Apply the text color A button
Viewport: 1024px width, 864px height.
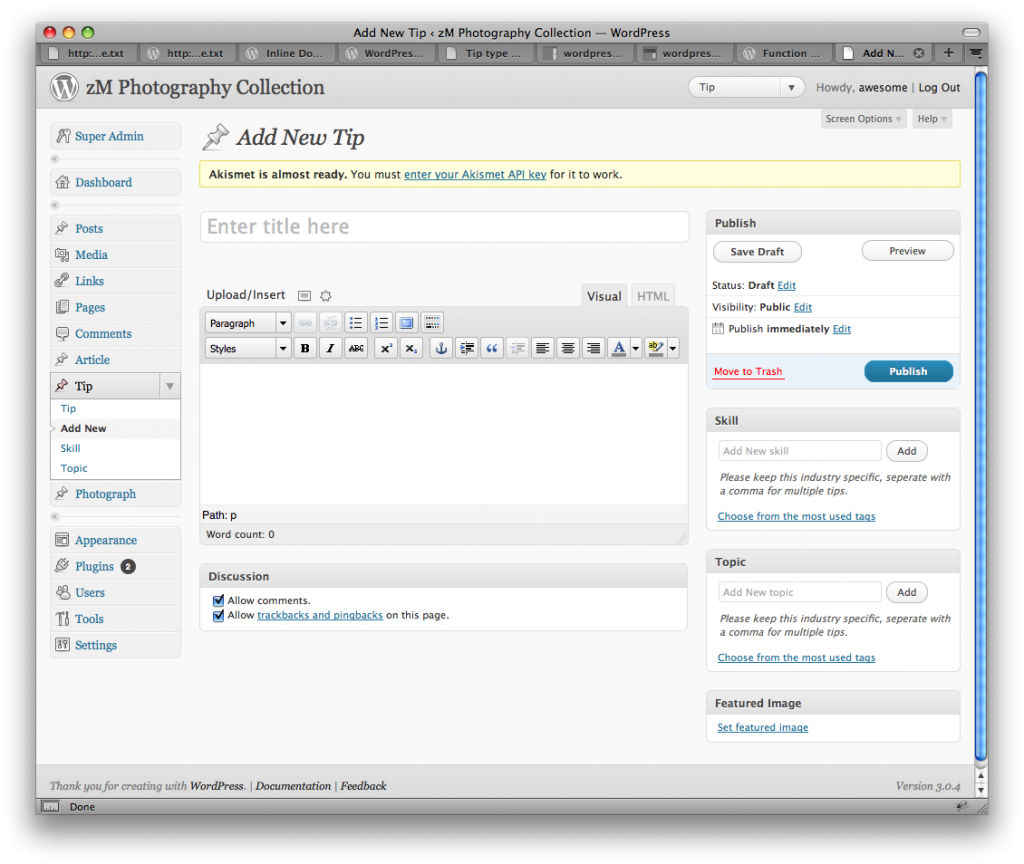coord(618,348)
